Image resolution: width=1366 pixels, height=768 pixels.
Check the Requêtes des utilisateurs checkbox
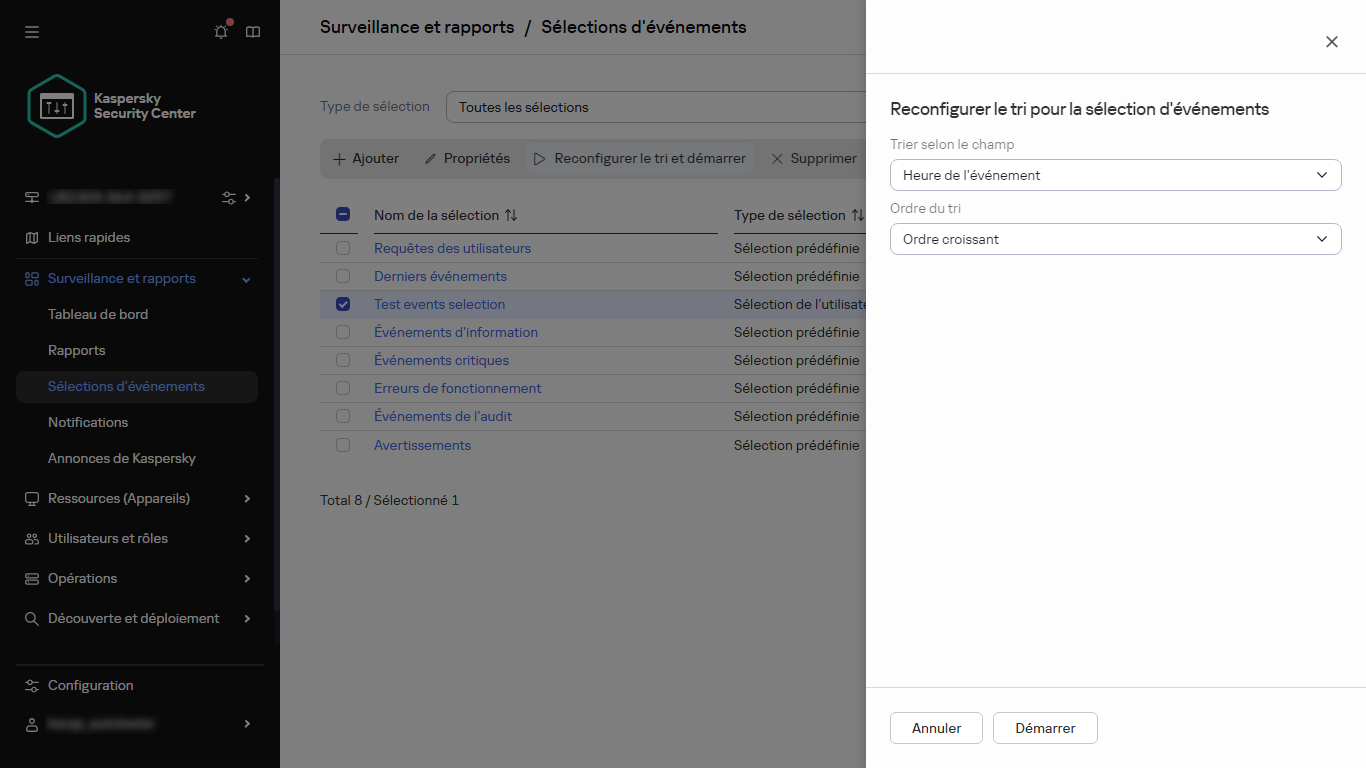(x=343, y=248)
